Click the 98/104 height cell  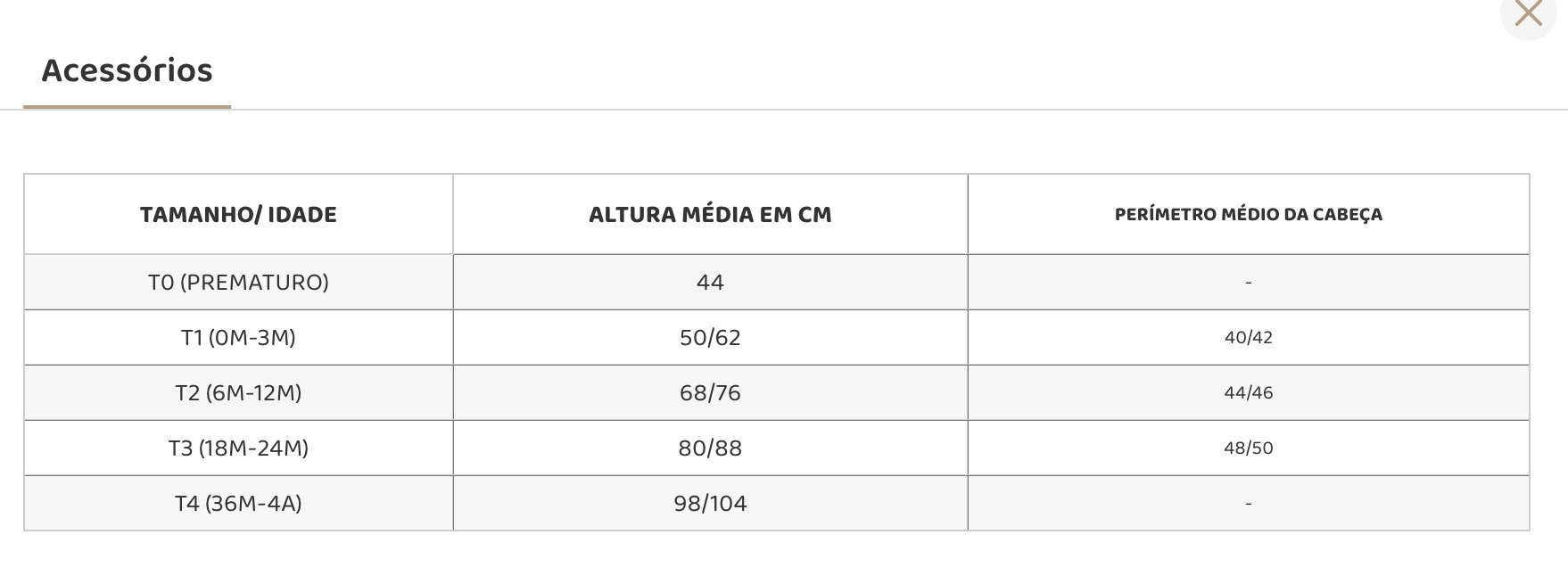710,504
